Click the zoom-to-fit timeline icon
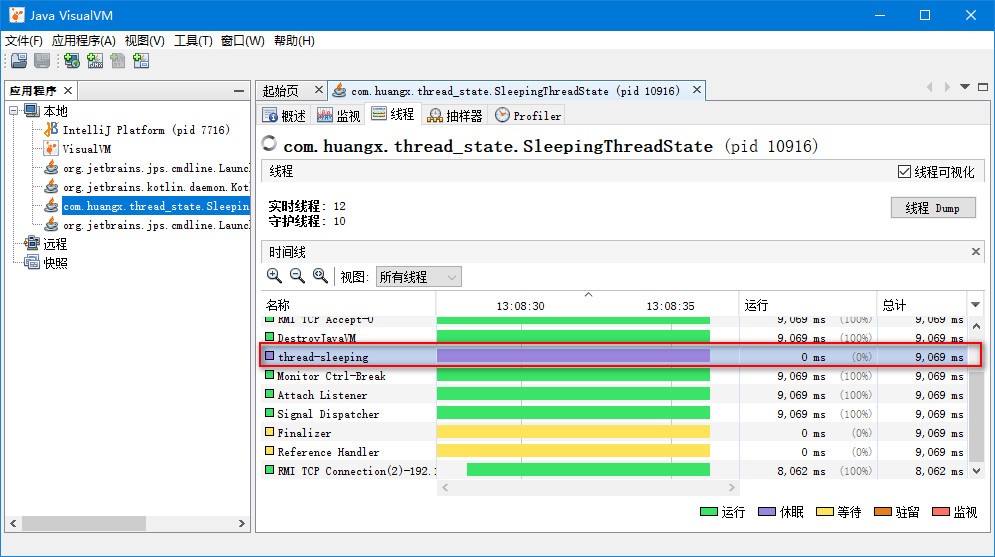Screen dimensions: 995x557 point(320,276)
